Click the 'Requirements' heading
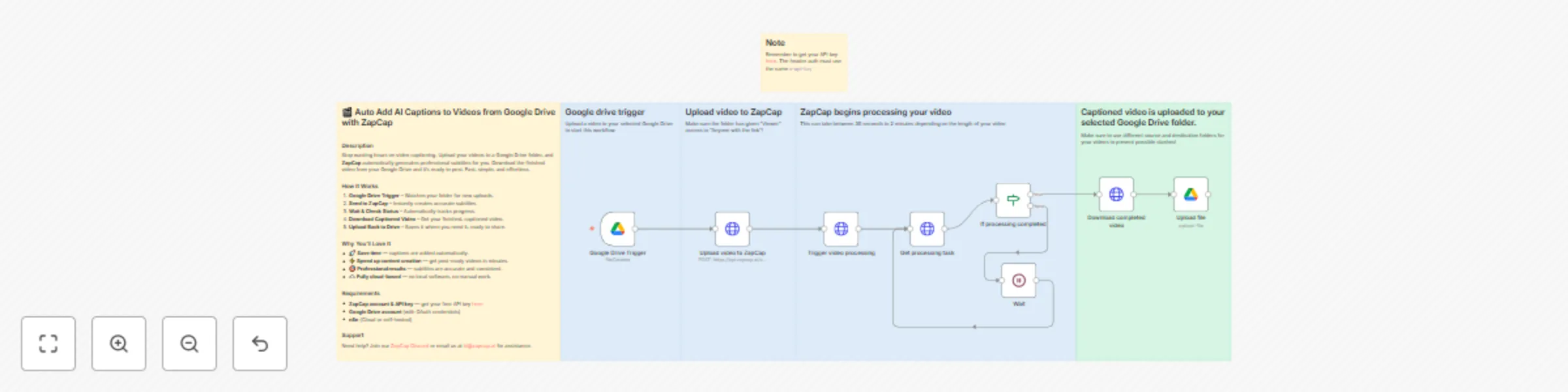1568x392 pixels. [x=361, y=293]
